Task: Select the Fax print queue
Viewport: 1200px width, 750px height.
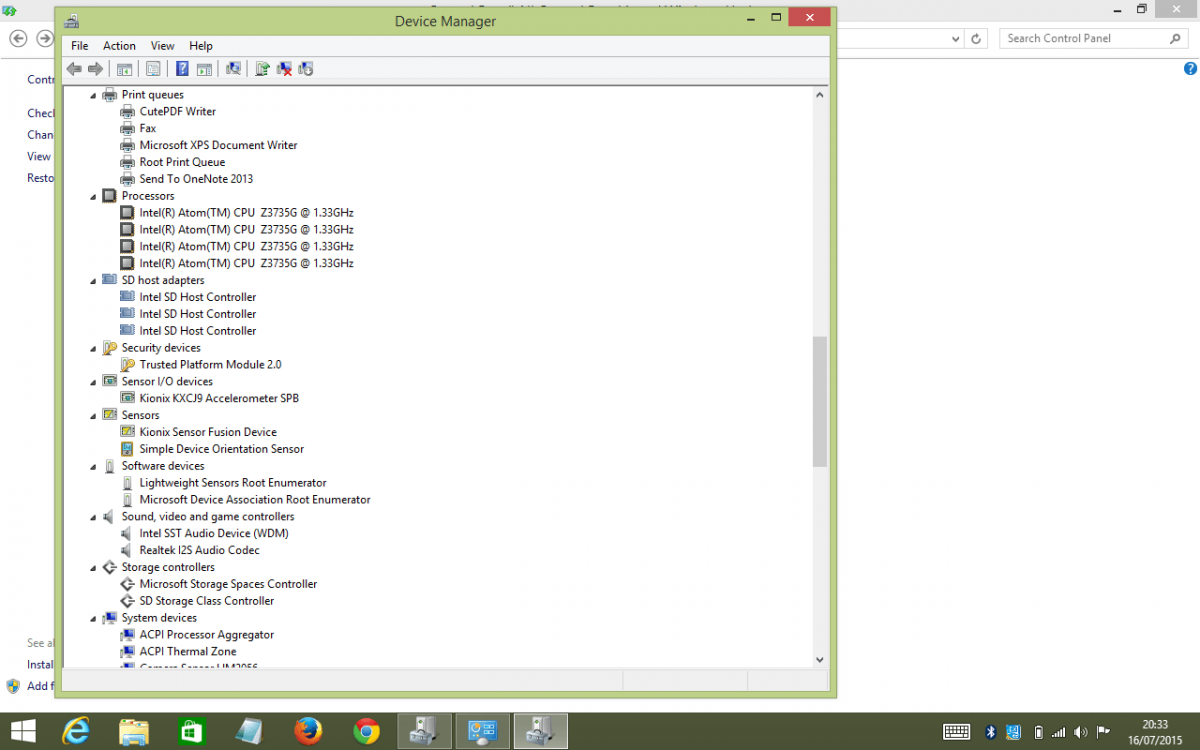Action: pyautogui.click(x=148, y=128)
